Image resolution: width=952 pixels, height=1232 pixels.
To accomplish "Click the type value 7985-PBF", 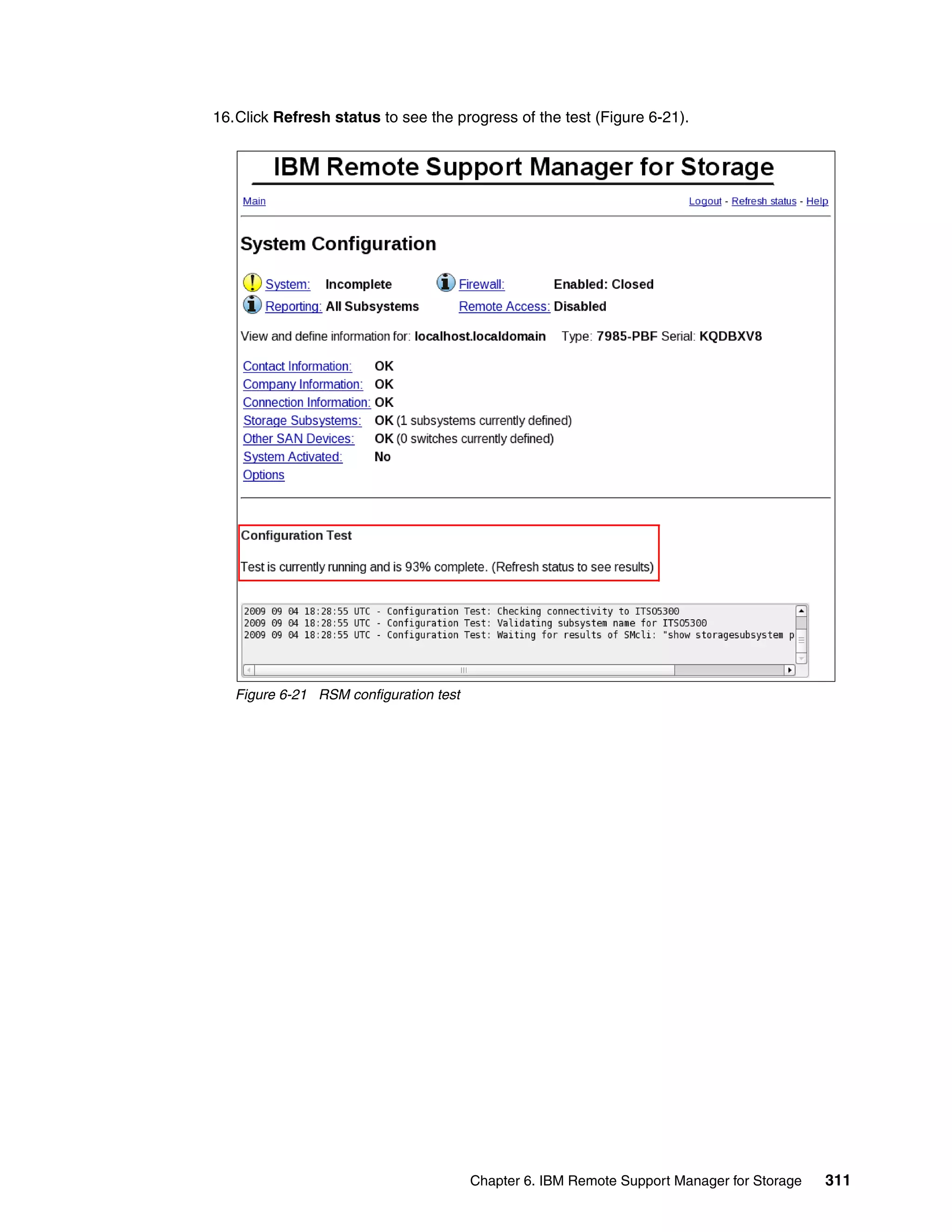I will [x=627, y=336].
